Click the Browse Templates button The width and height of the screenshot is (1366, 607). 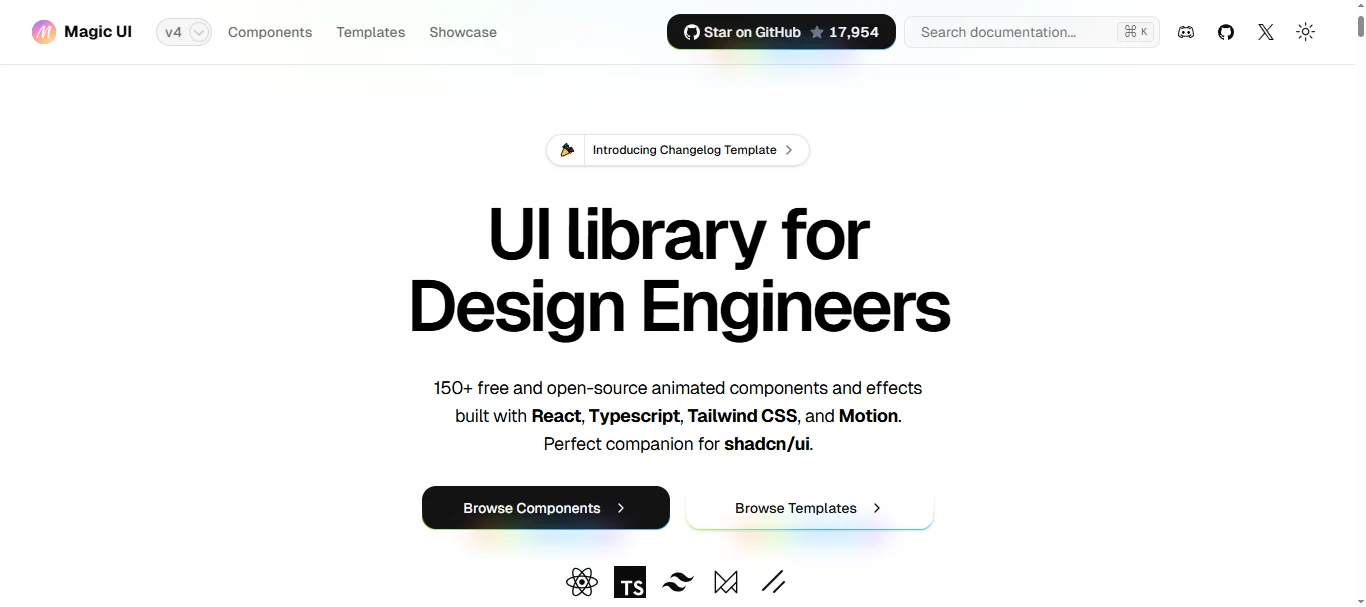point(808,507)
